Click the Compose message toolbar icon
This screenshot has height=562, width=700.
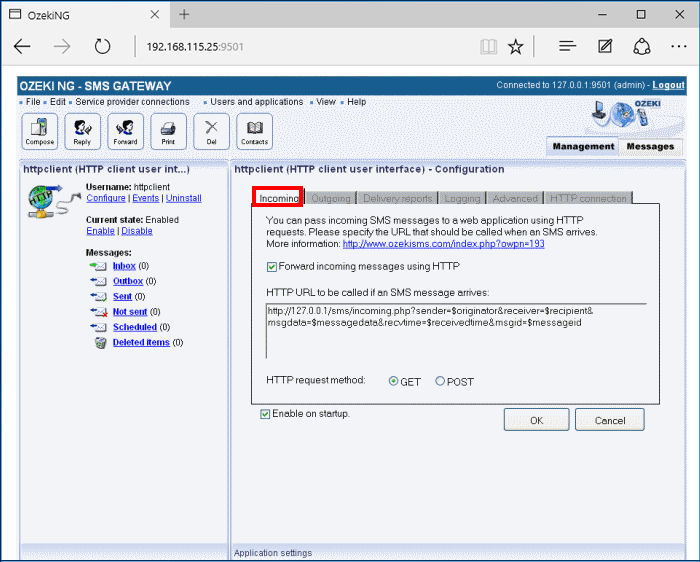point(40,130)
